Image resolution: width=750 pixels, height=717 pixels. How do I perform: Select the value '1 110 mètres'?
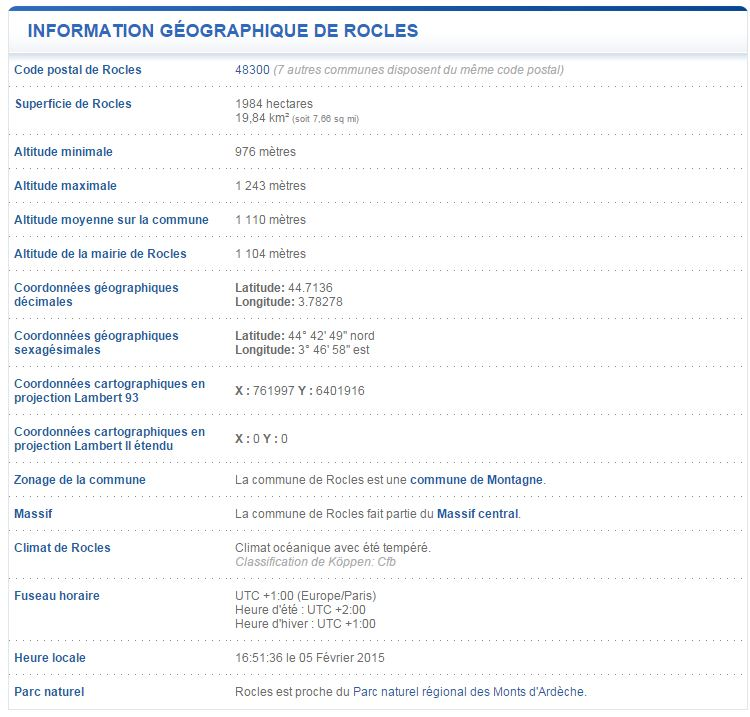tap(270, 220)
